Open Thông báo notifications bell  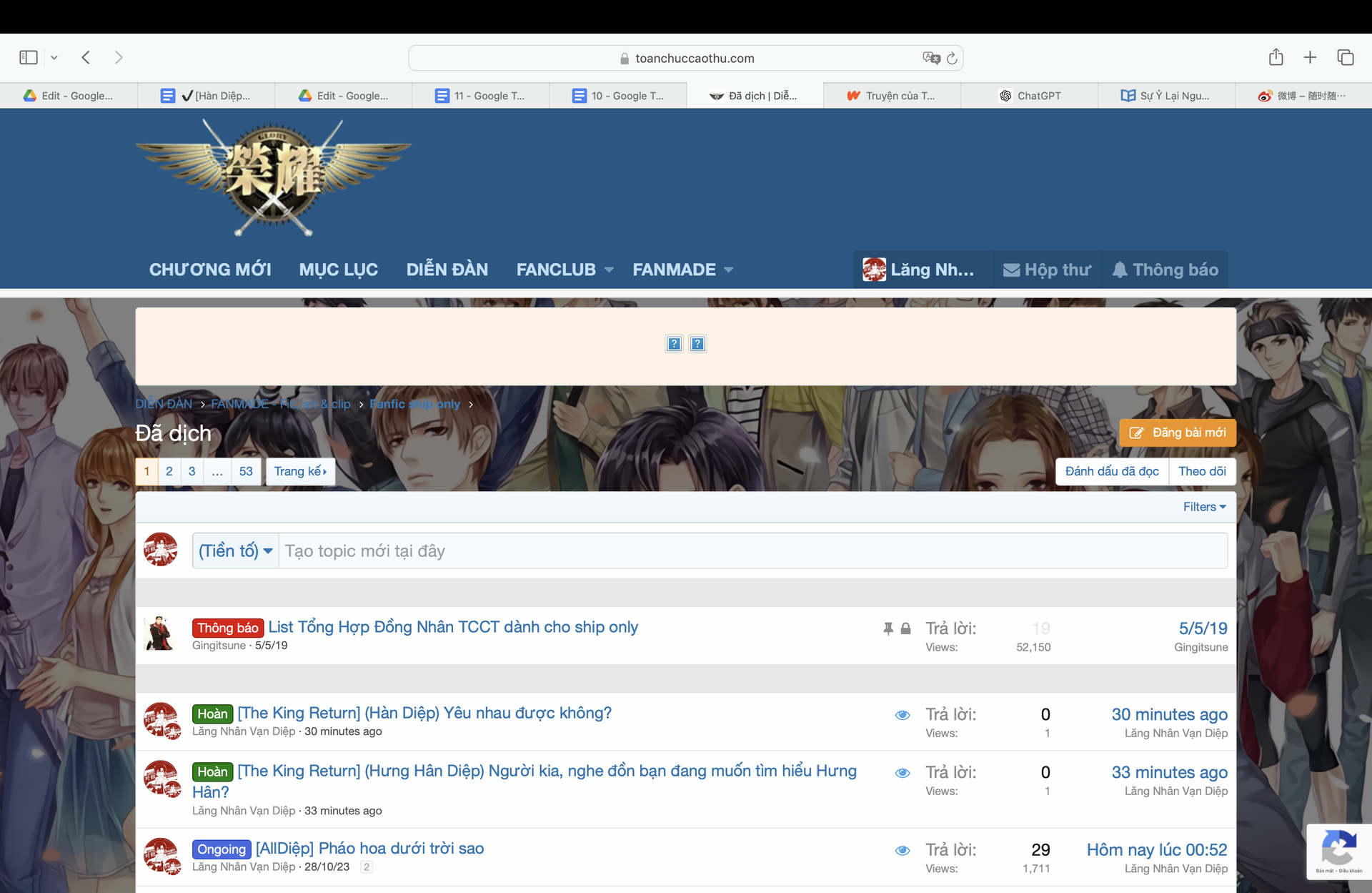(x=1165, y=270)
